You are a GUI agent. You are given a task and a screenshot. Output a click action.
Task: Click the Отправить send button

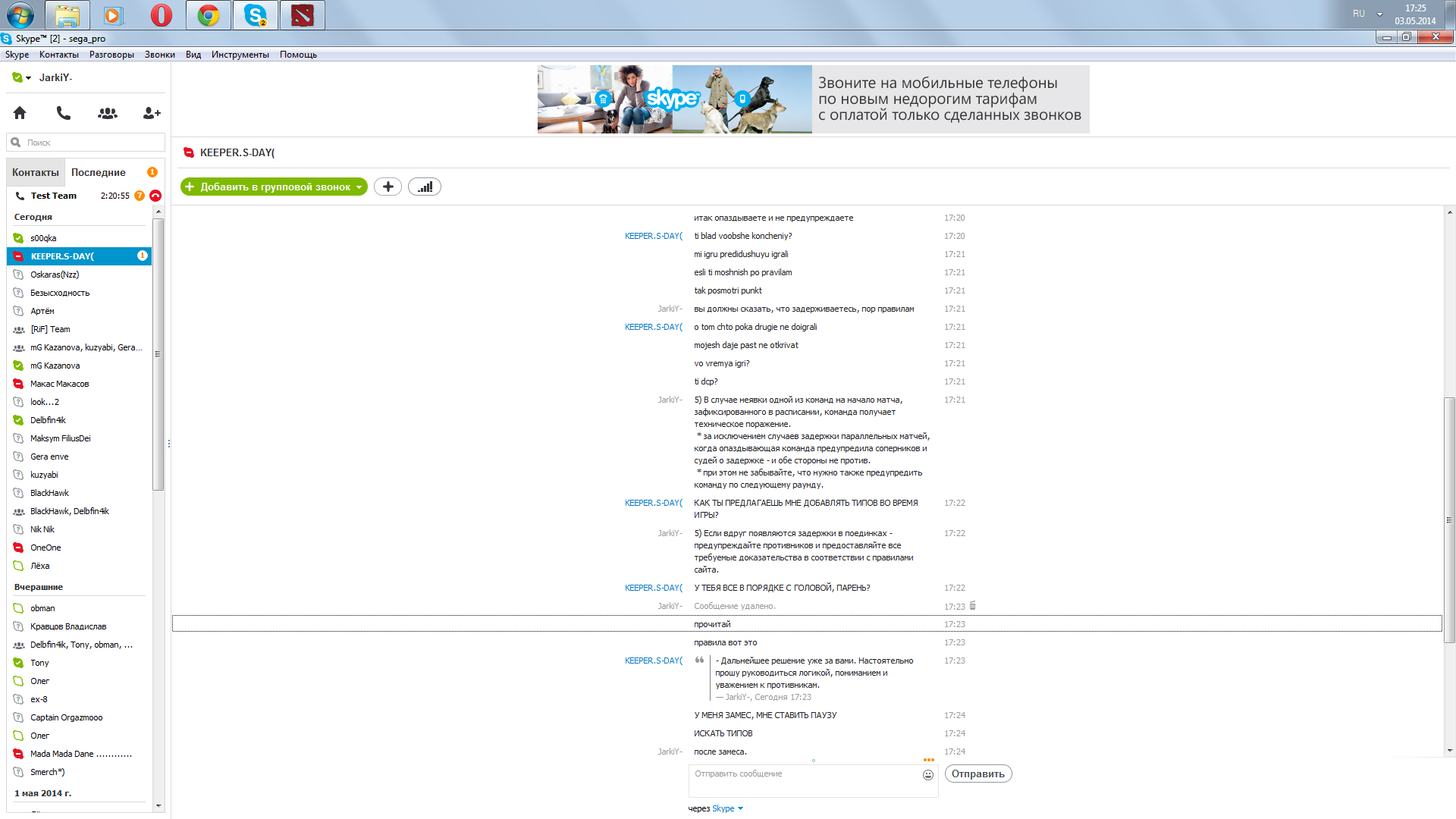[978, 773]
